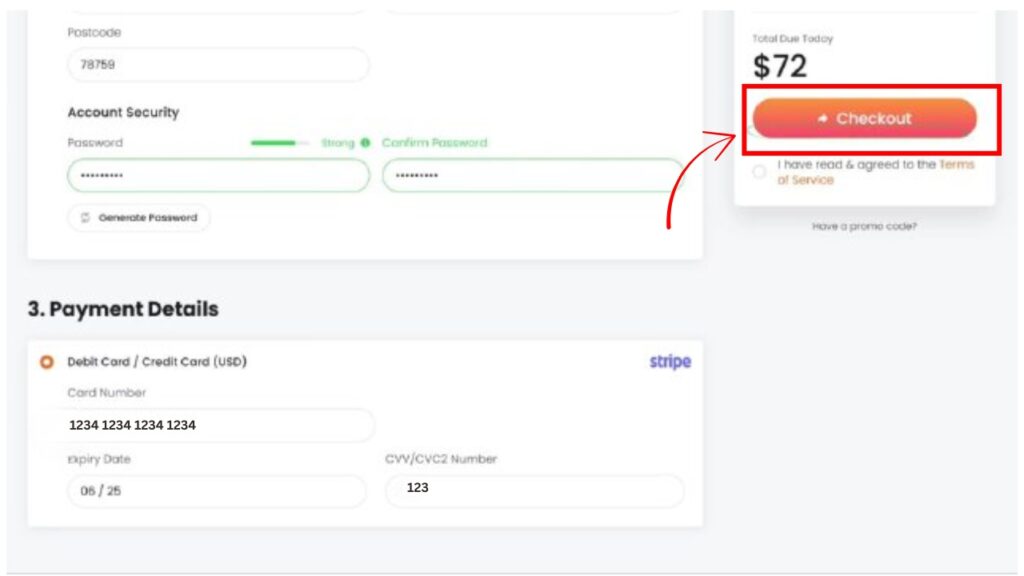Screen dimensions: 1024x576
Task: Click the Stripe logo
Action: pyautogui.click(x=670, y=362)
